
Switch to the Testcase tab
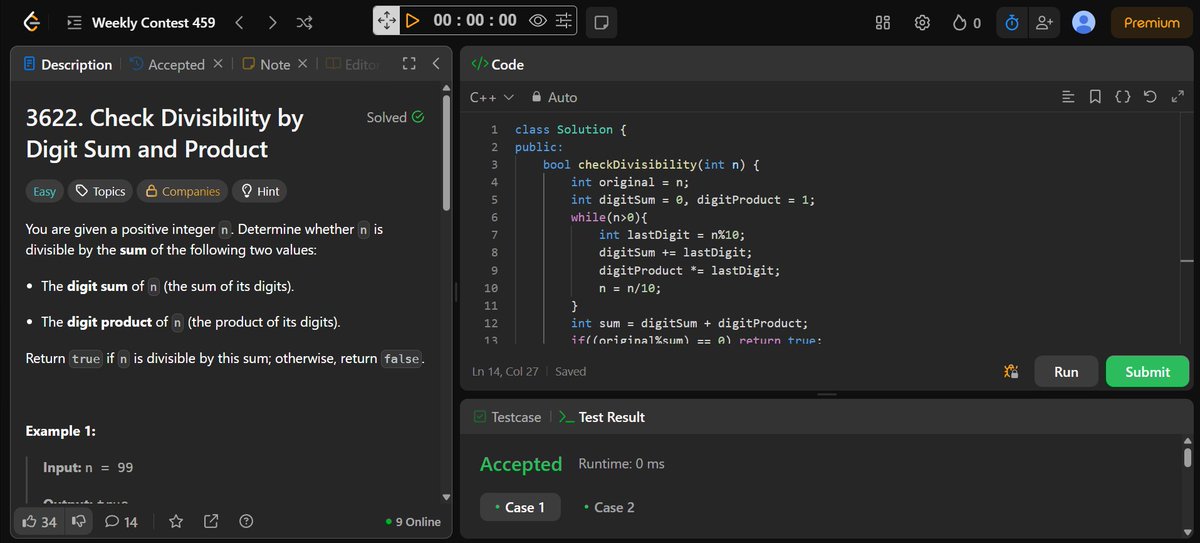click(x=508, y=417)
